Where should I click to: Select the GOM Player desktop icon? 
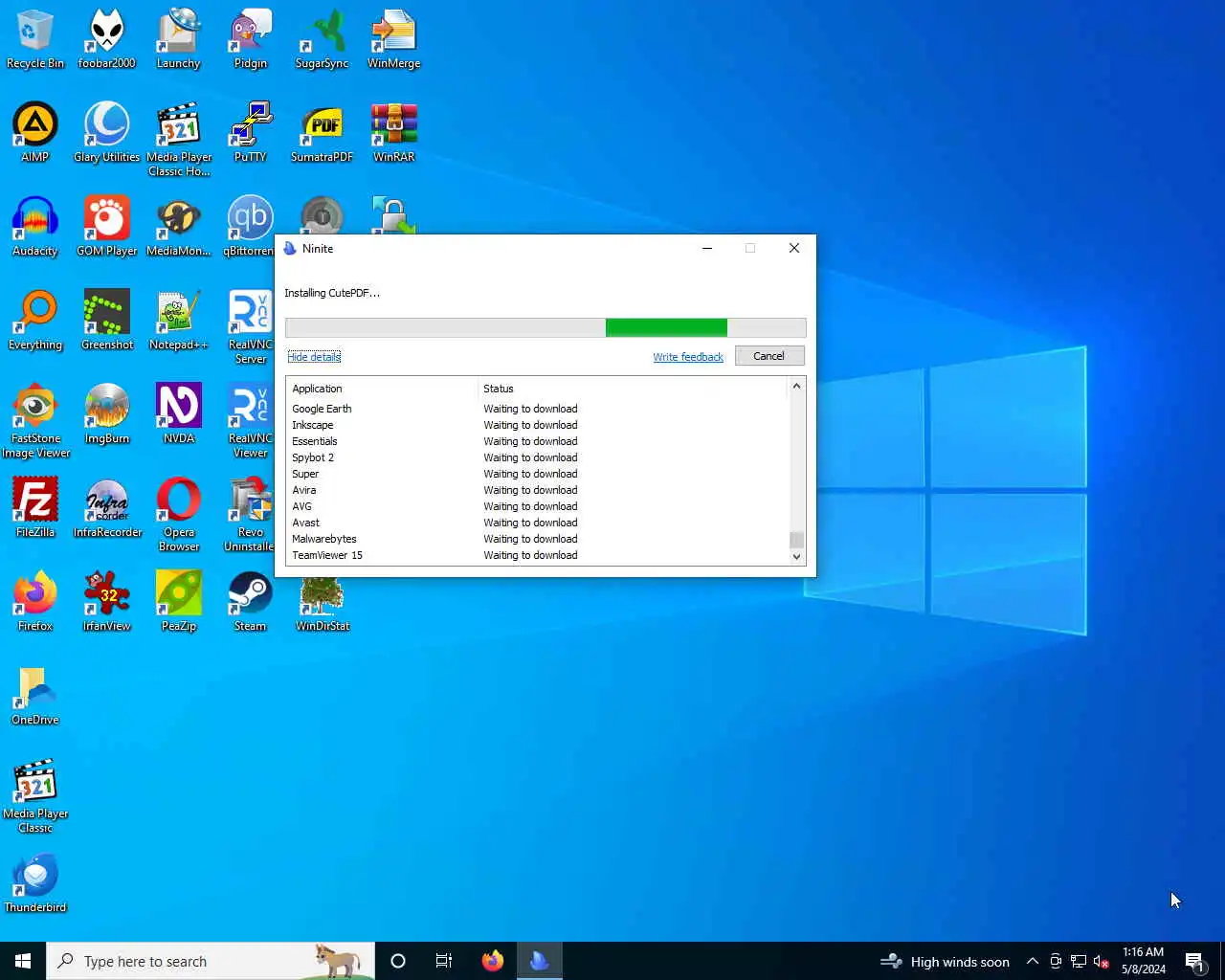click(x=107, y=226)
